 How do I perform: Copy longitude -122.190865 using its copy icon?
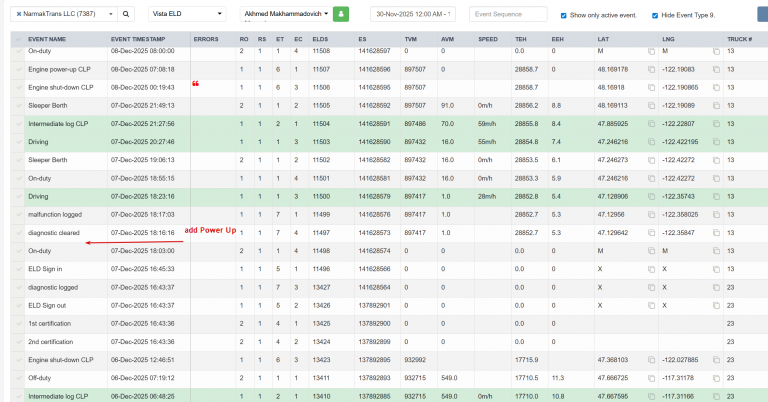(x=716, y=88)
